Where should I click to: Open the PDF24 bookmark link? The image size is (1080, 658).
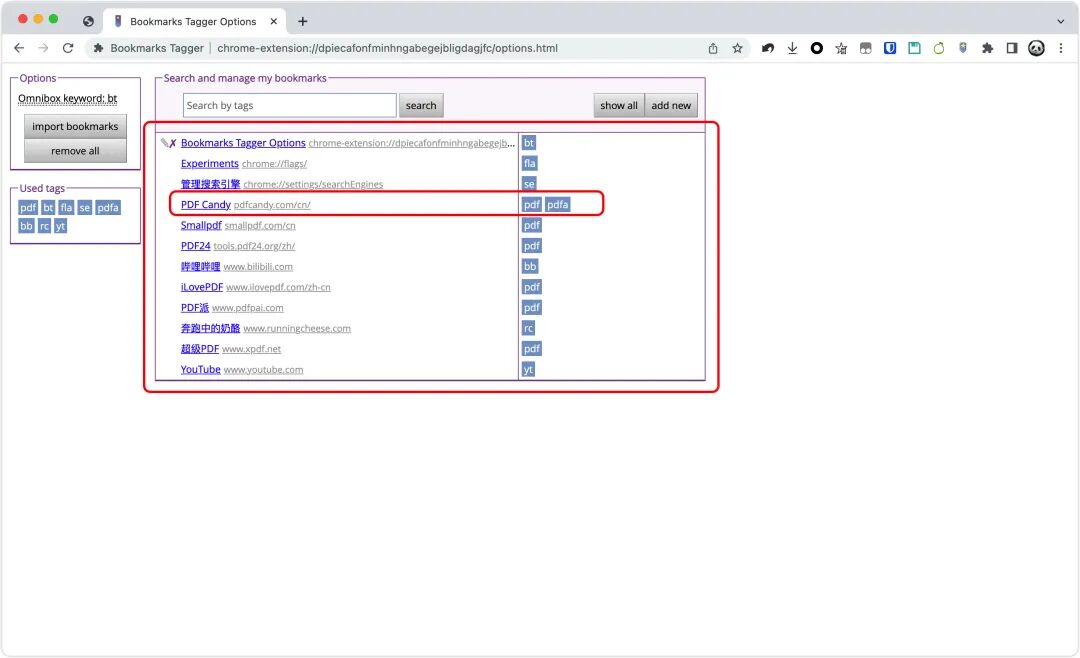tap(196, 246)
